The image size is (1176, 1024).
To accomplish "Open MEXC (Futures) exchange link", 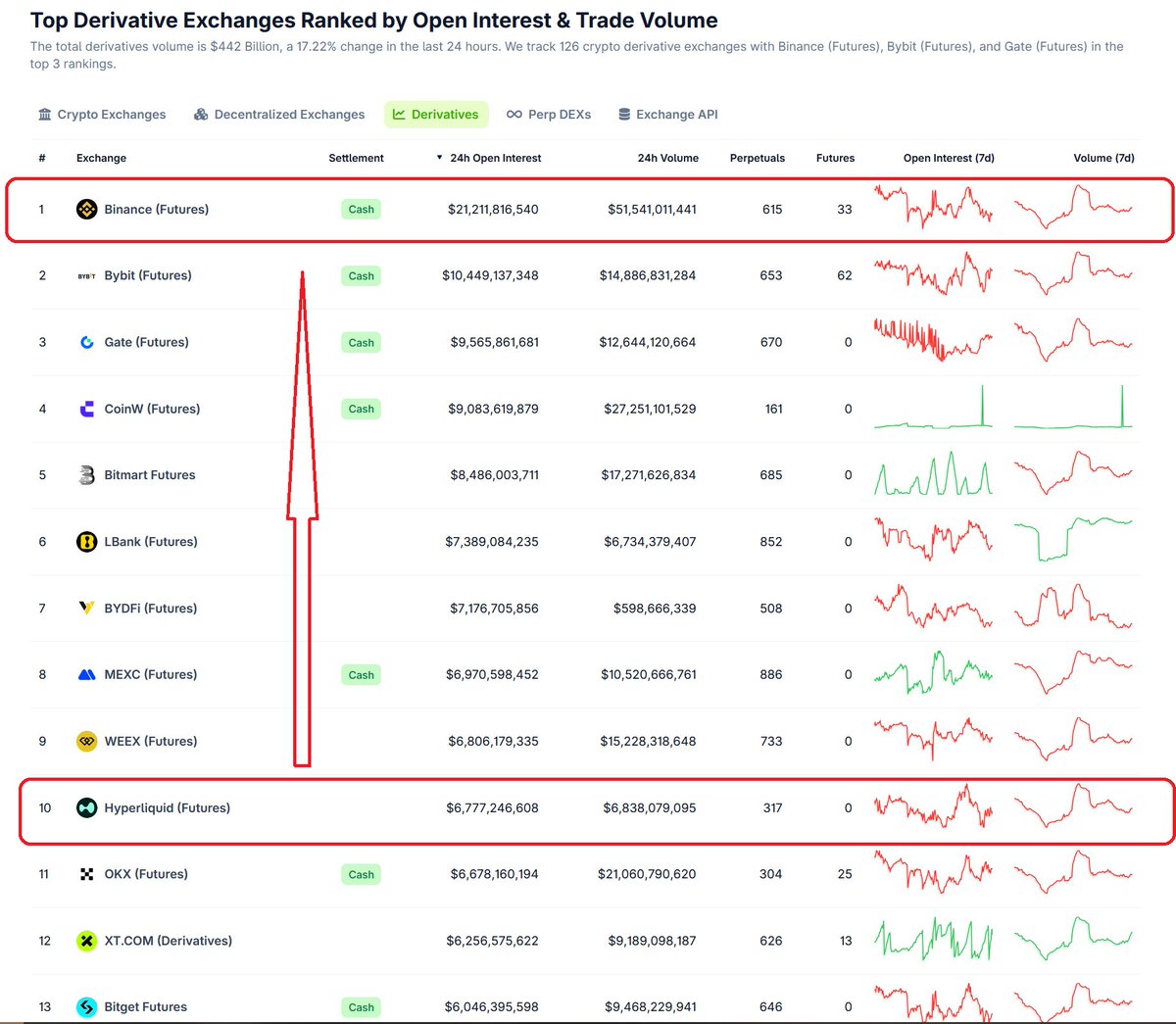I will pos(151,674).
